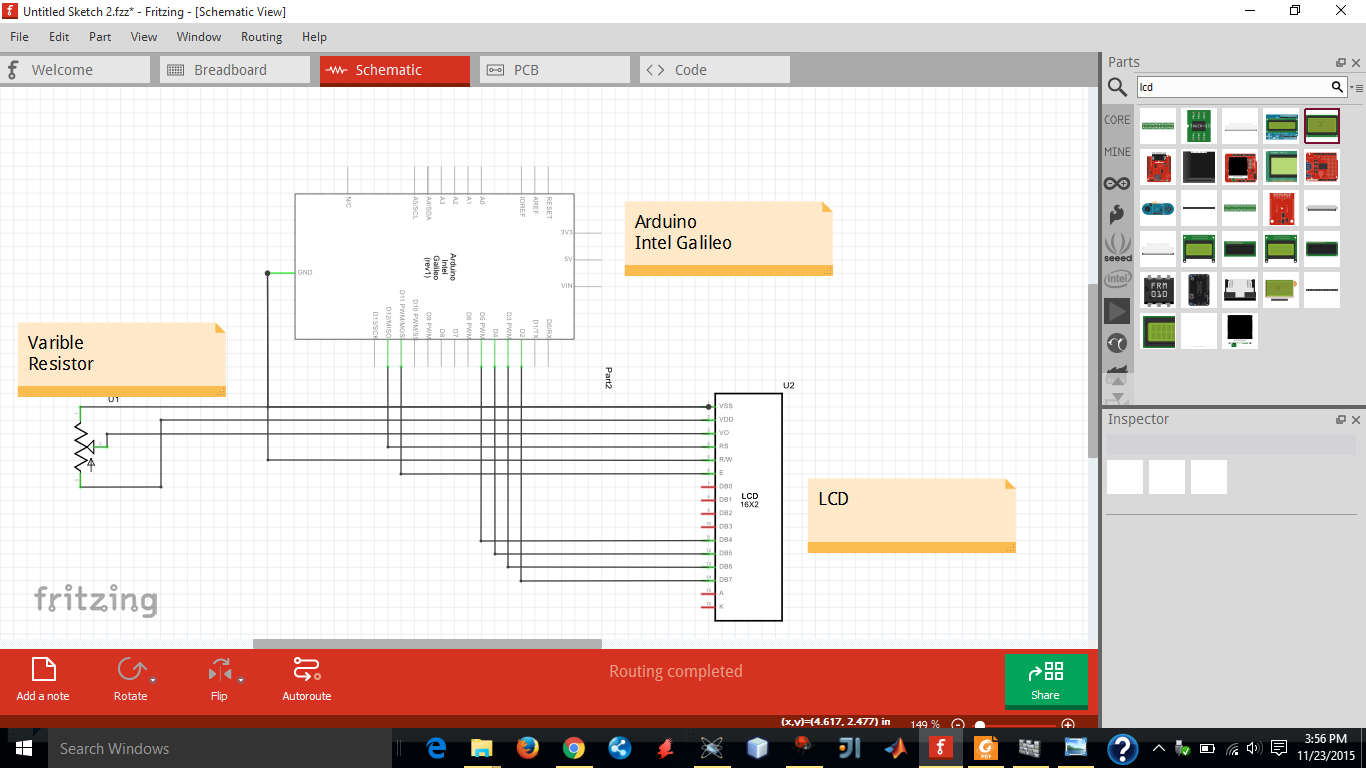The height and width of the screenshot is (768, 1366).
Task: Select the FRM 010 chip part thumbnail
Action: [1158, 290]
